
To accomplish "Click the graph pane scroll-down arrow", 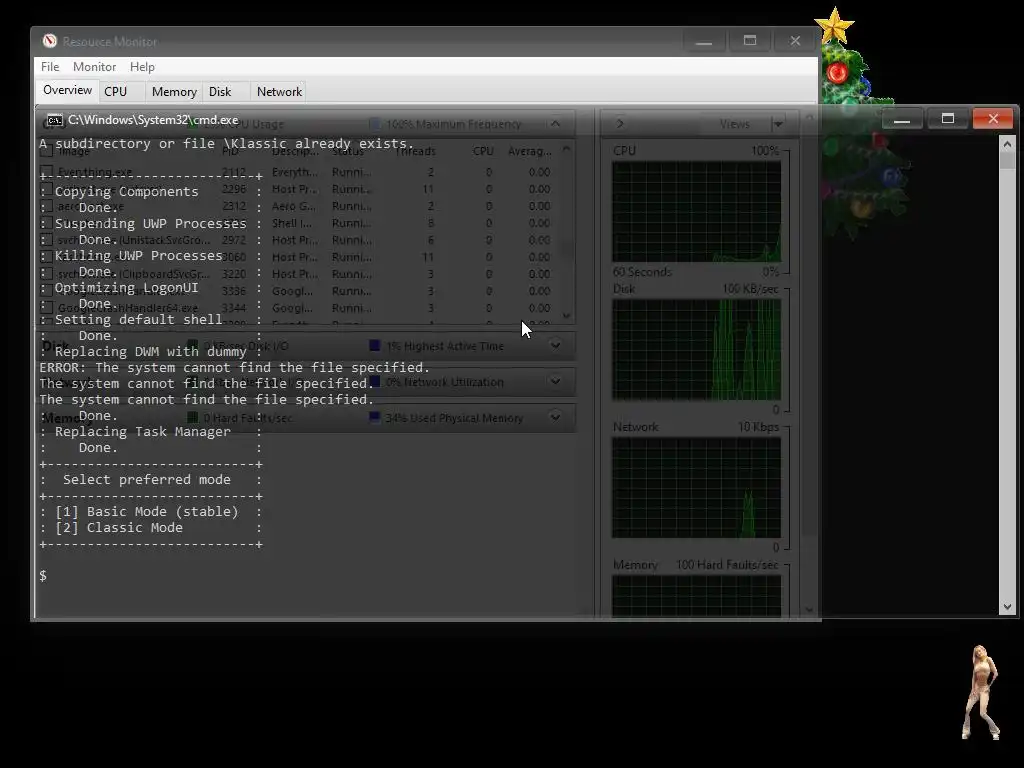I will [x=809, y=609].
